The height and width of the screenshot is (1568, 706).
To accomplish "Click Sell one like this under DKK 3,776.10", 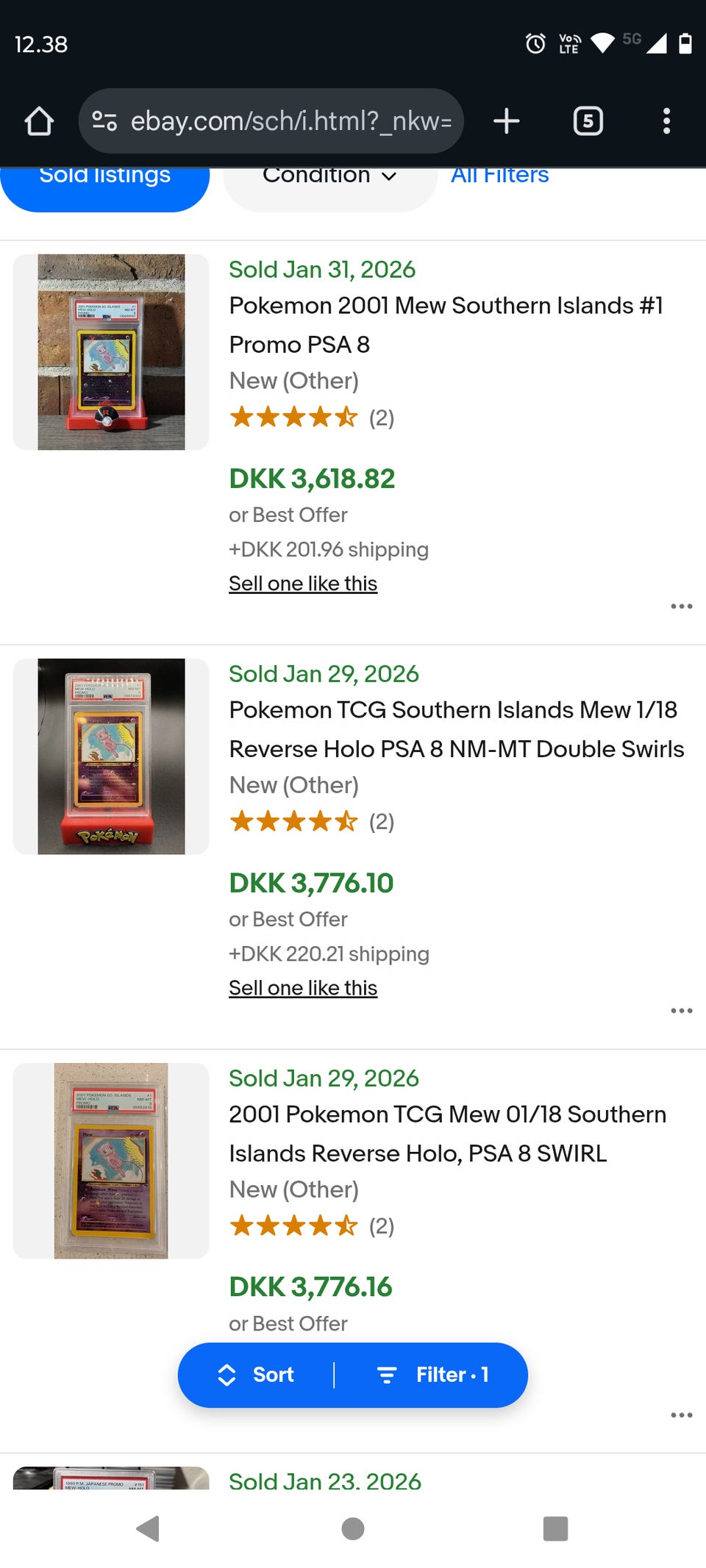I will (x=303, y=988).
